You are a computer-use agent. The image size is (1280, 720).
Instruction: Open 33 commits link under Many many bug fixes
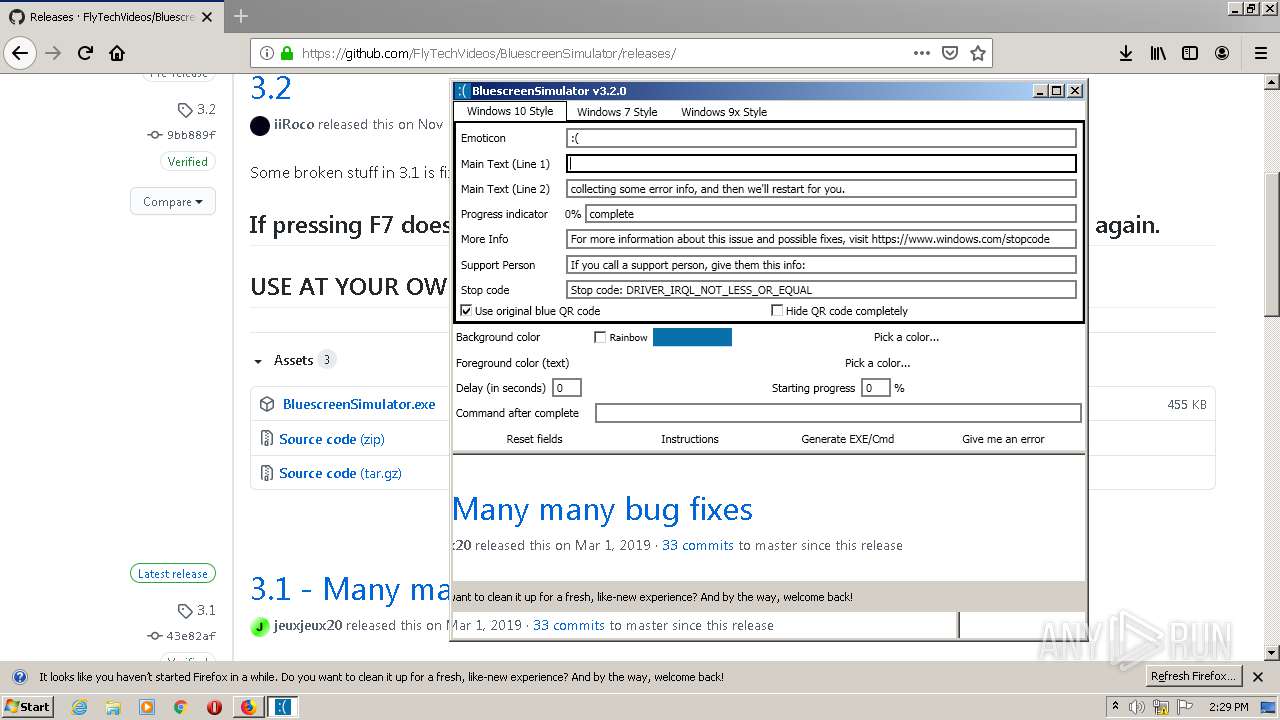[x=698, y=545]
